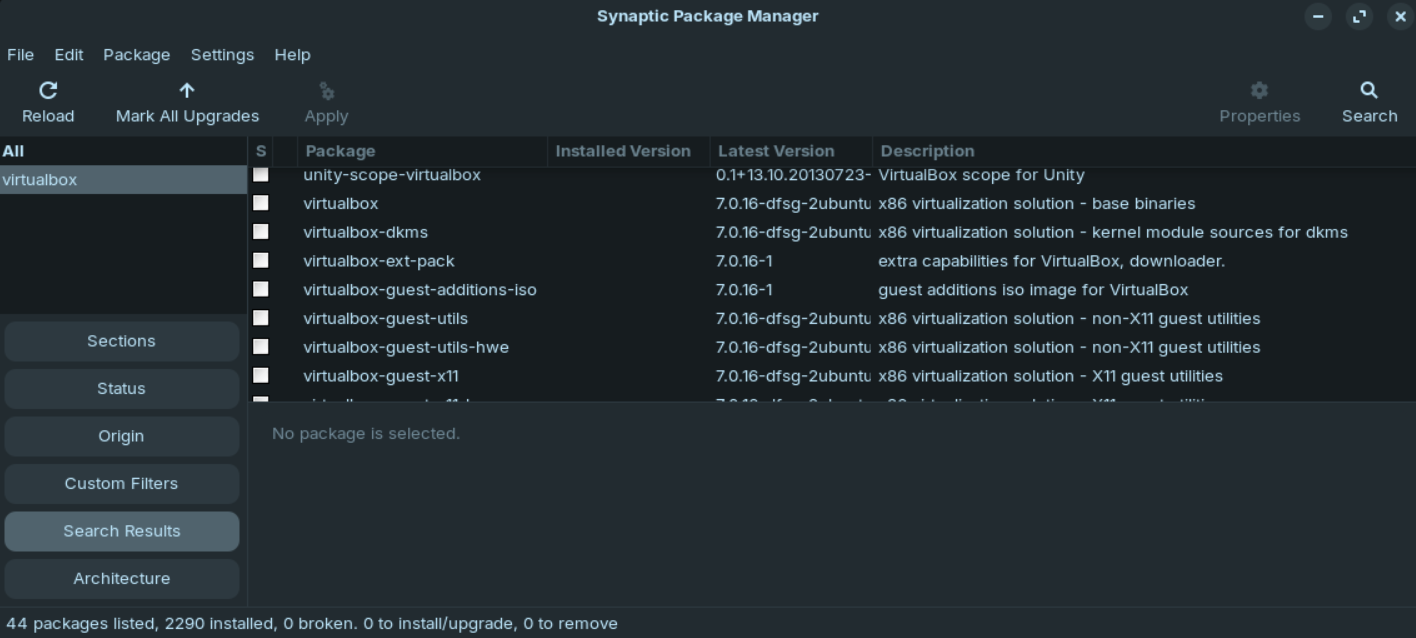
Task: Click 'guest additions iso image for VirtualBox' description
Action: pos(1033,290)
